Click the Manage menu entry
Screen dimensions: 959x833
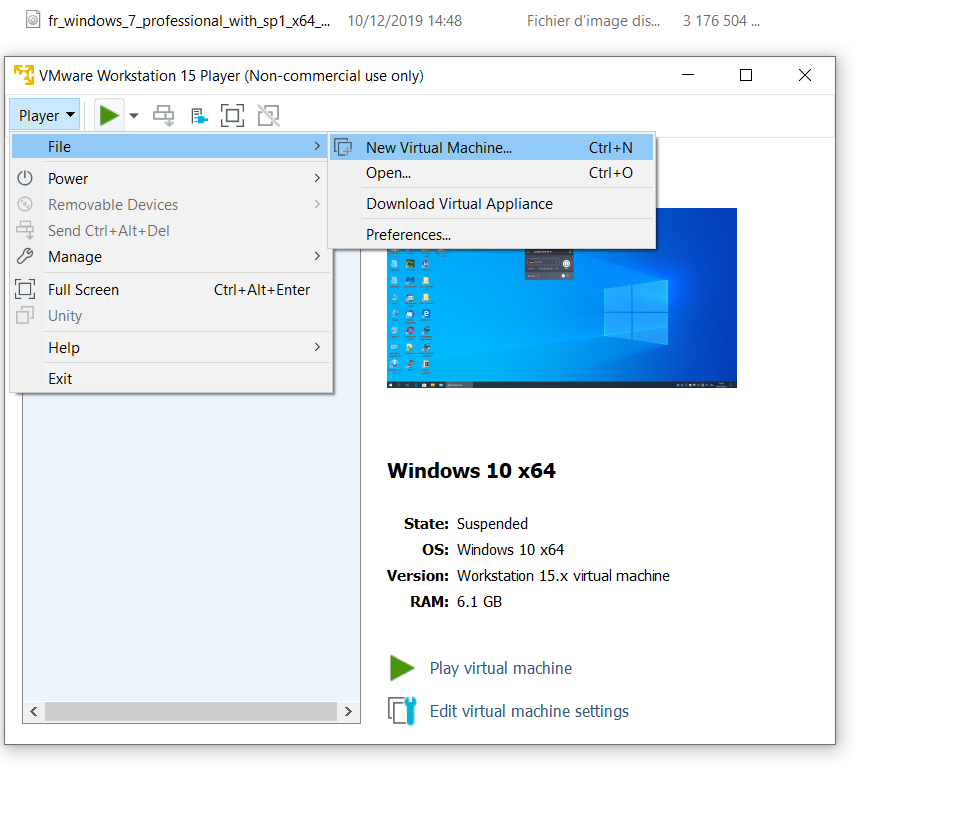pyautogui.click(x=169, y=257)
